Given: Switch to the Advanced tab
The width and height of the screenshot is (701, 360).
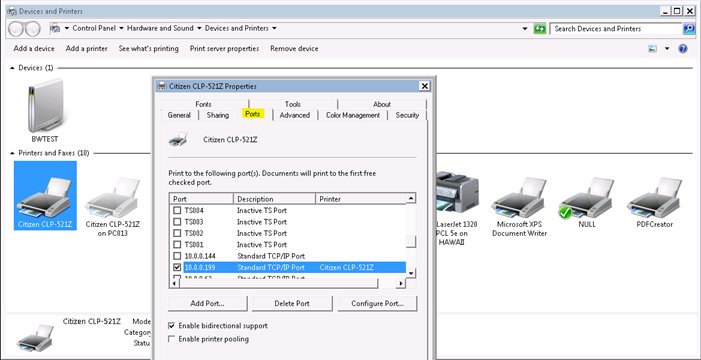Looking at the screenshot, I should [x=295, y=115].
